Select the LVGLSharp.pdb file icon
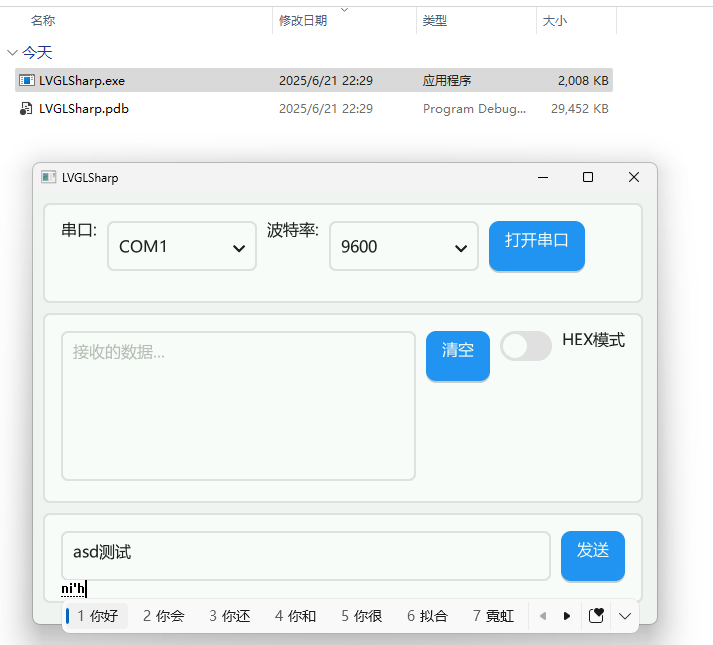Screen dimensions: 713x645 pos(26,109)
